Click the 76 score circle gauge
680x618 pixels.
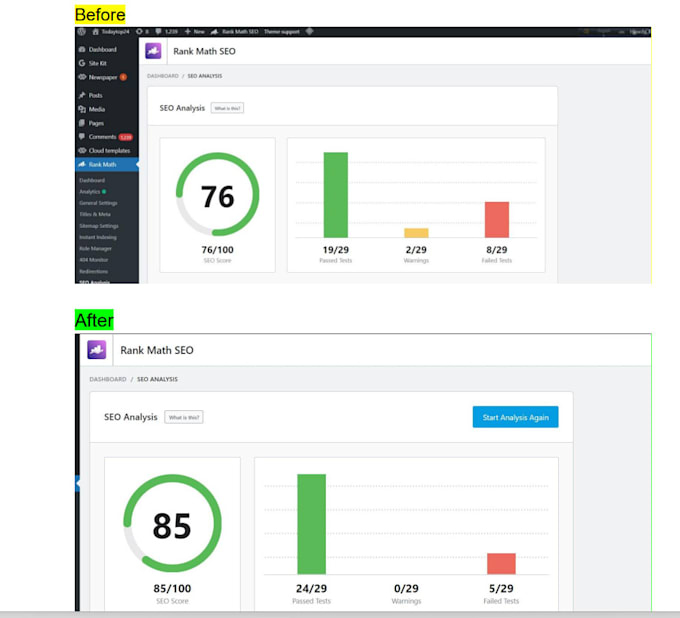(x=217, y=194)
